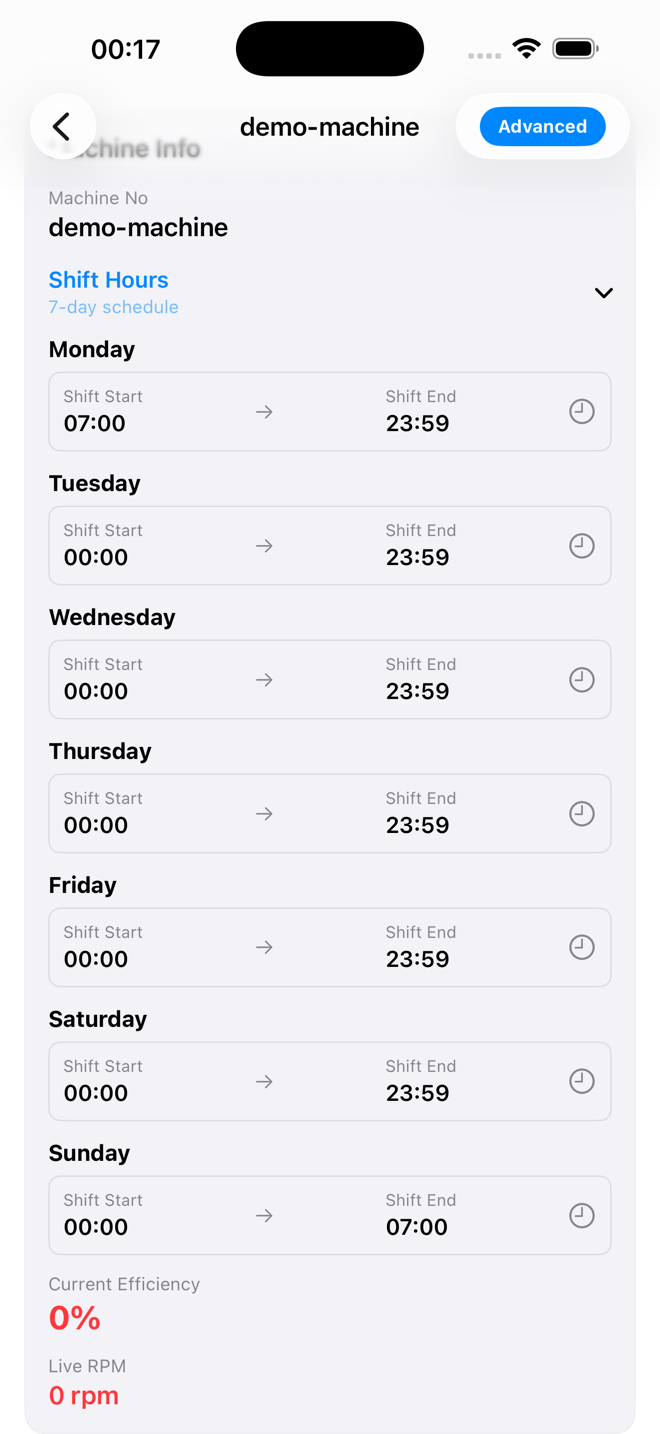Click the Shift Hours heading
Image resolution: width=660 pixels, height=1434 pixels.
click(x=108, y=280)
